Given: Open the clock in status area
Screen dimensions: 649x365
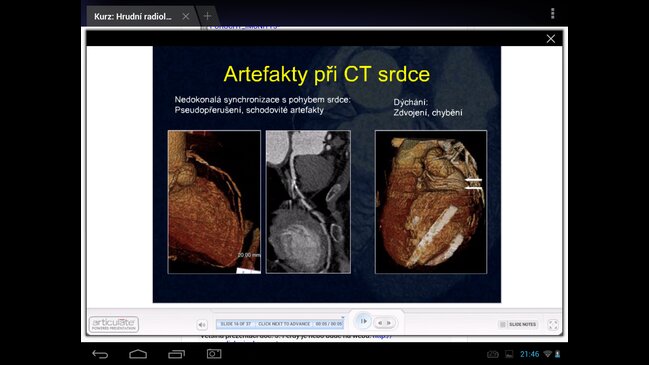Looking at the screenshot, I should tap(529, 354).
